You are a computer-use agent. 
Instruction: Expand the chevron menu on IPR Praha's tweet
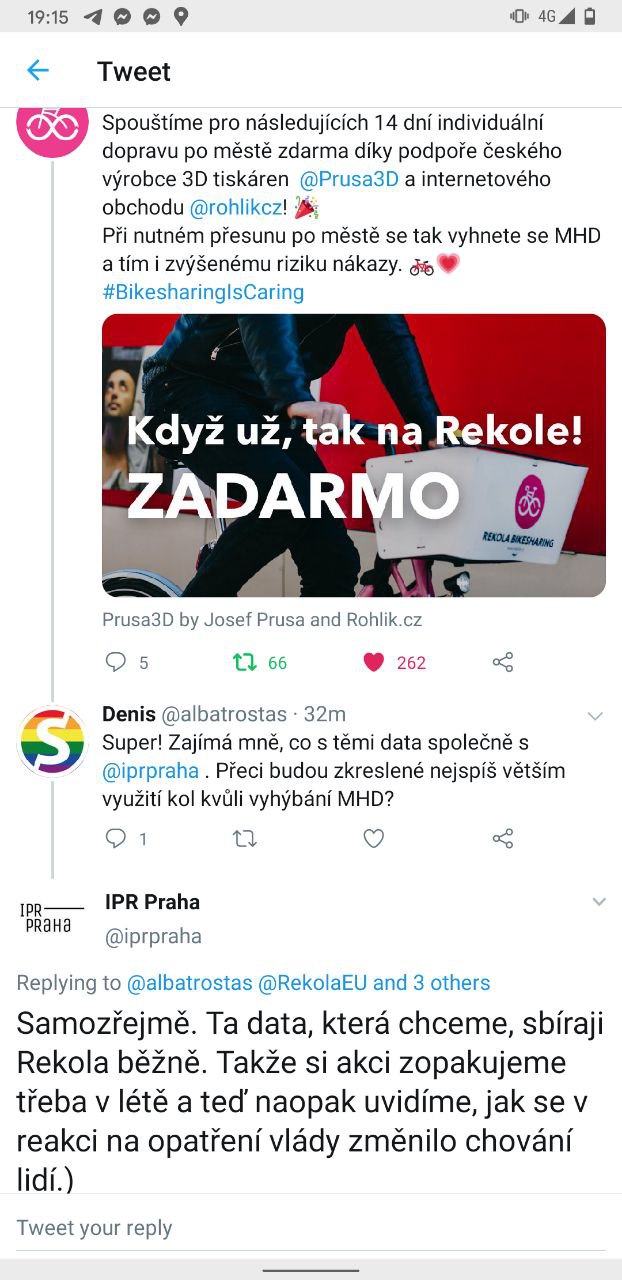(x=598, y=902)
